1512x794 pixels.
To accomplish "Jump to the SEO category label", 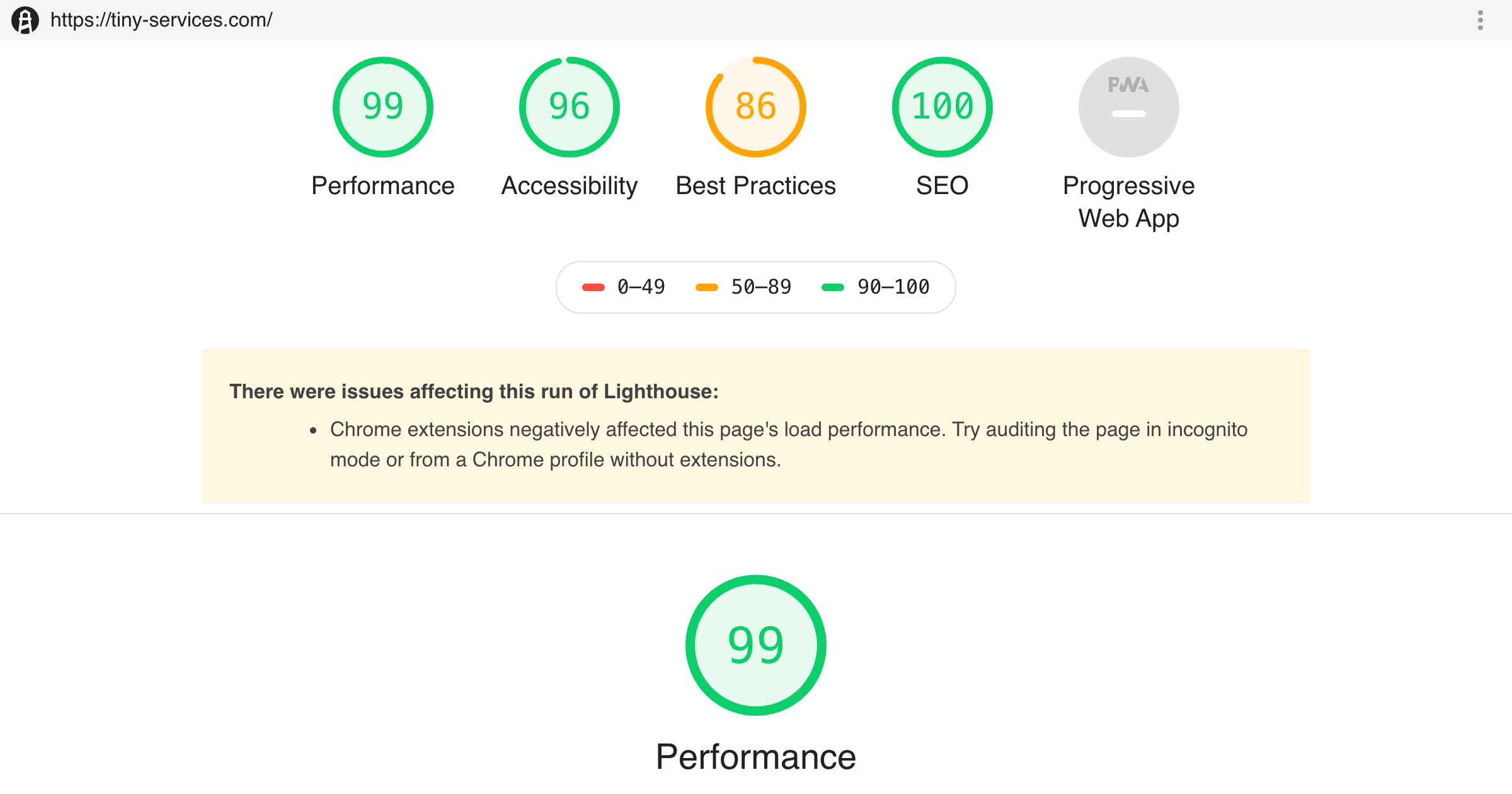I will (942, 186).
